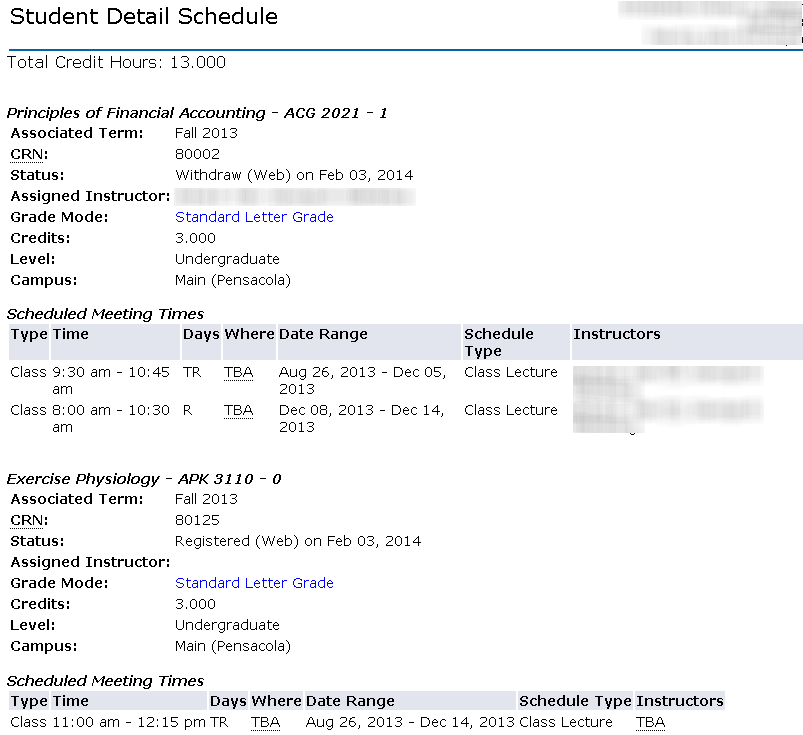Image resolution: width=803 pixels, height=735 pixels.
Task: Click TBA location for 9:30 am class
Action: [238, 372]
